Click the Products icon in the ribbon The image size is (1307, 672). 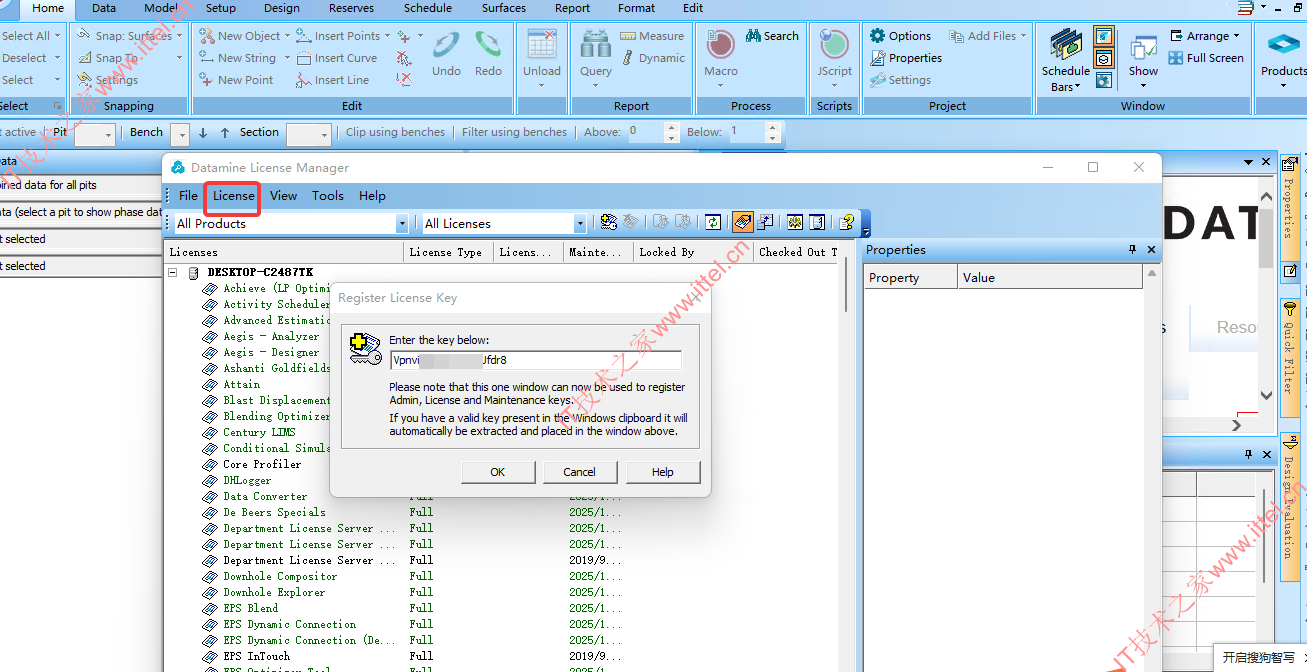tap(1283, 46)
